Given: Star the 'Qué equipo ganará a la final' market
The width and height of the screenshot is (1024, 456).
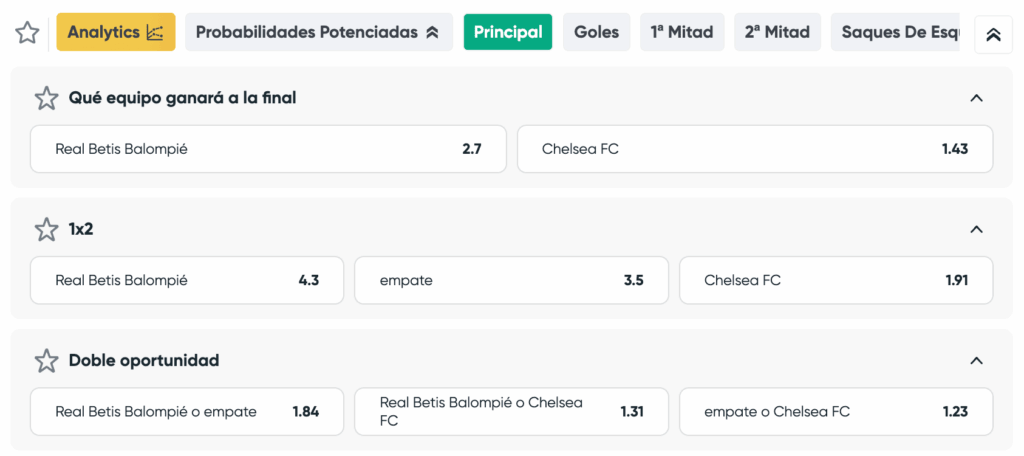Looking at the screenshot, I should (46, 99).
